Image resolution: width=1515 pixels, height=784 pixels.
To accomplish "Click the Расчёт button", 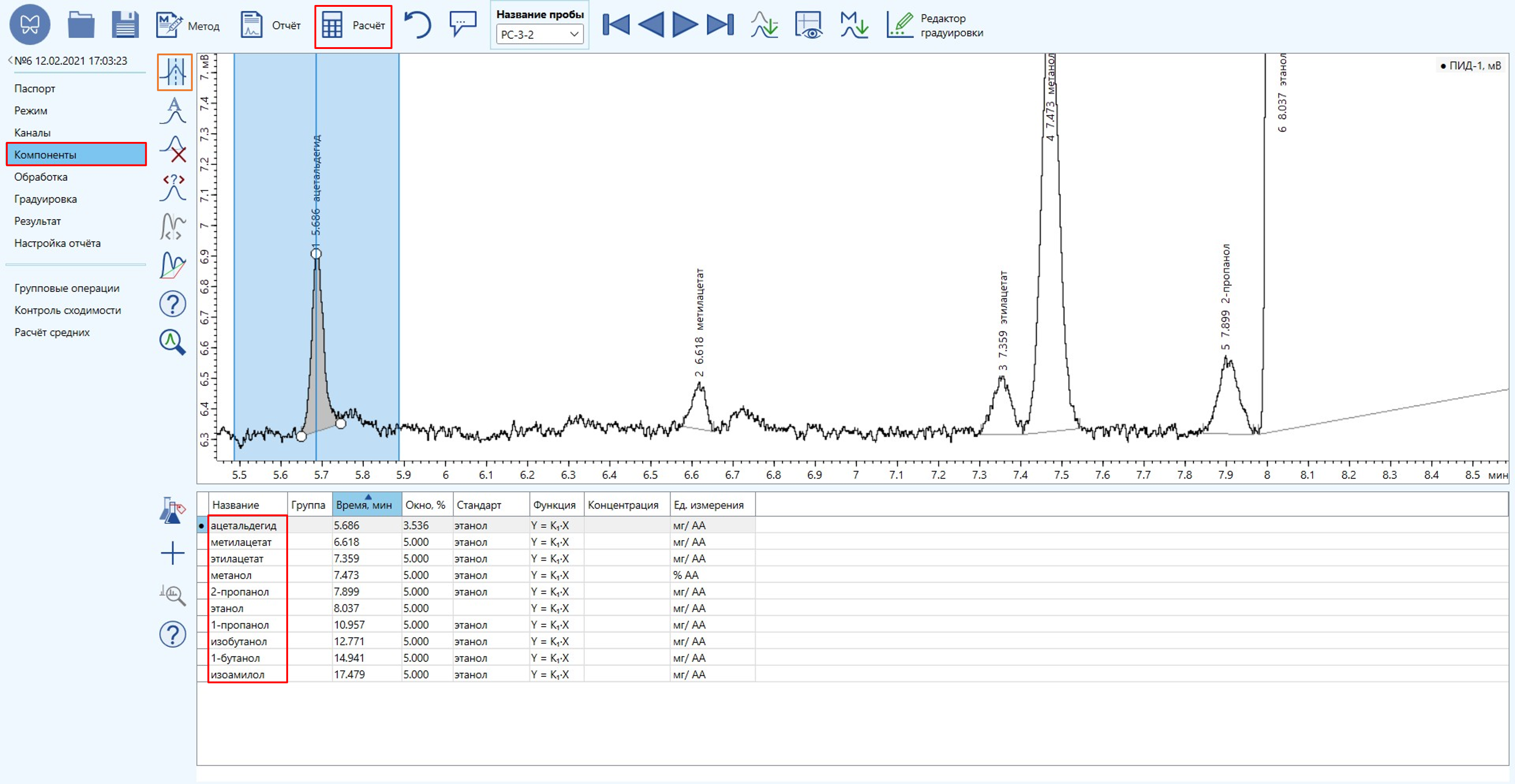I will click(353, 26).
